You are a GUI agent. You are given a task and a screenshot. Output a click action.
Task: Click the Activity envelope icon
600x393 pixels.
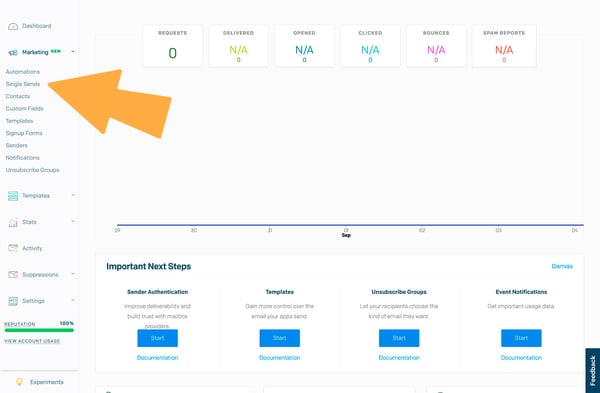pos(13,248)
